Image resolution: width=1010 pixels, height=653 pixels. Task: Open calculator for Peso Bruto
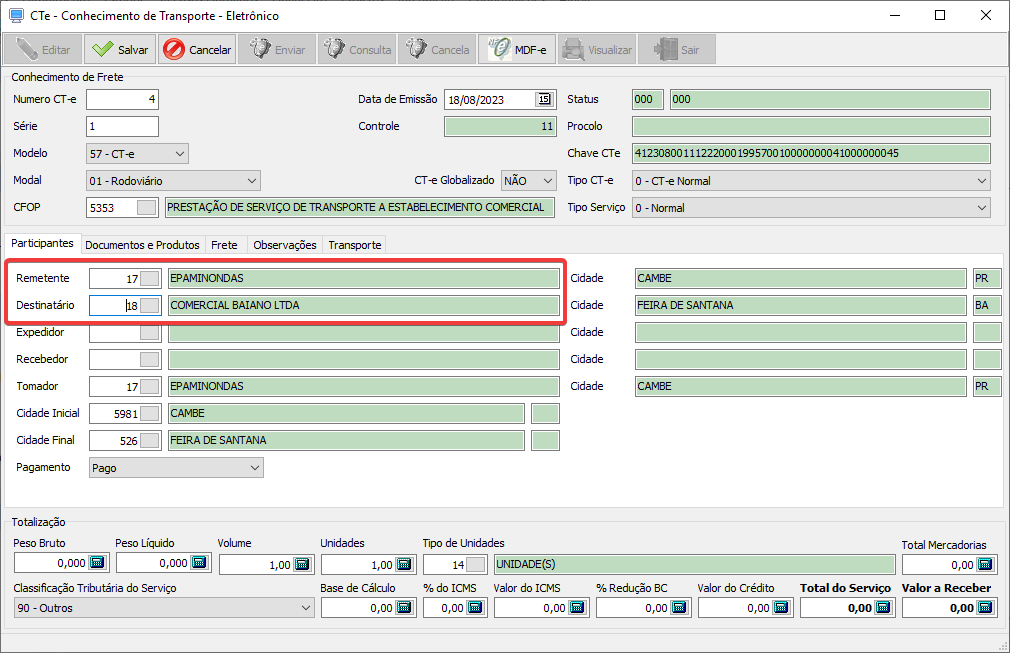point(97,563)
